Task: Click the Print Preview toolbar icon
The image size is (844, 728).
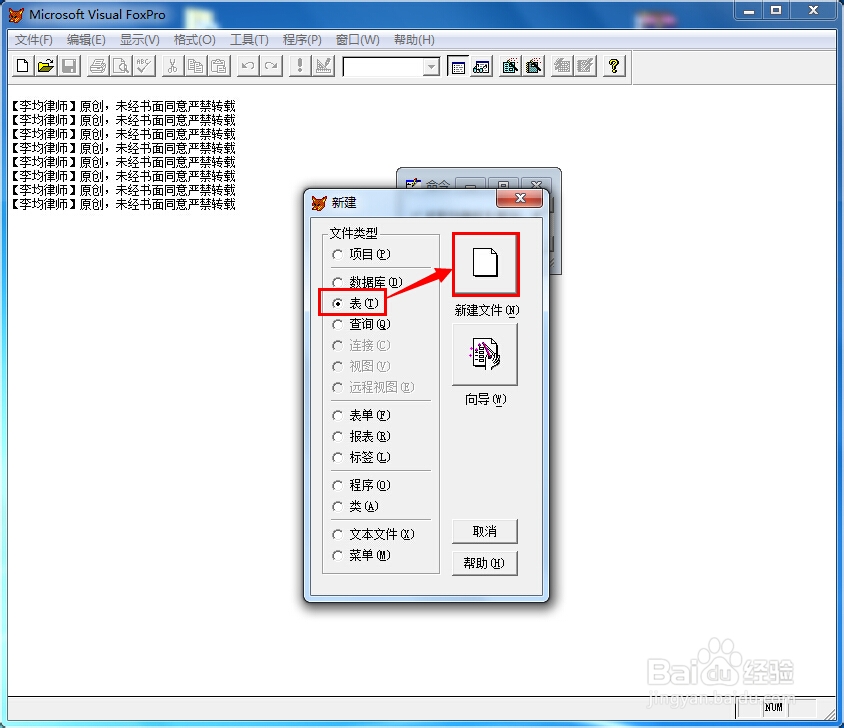Action: pyautogui.click(x=122, y=66)
